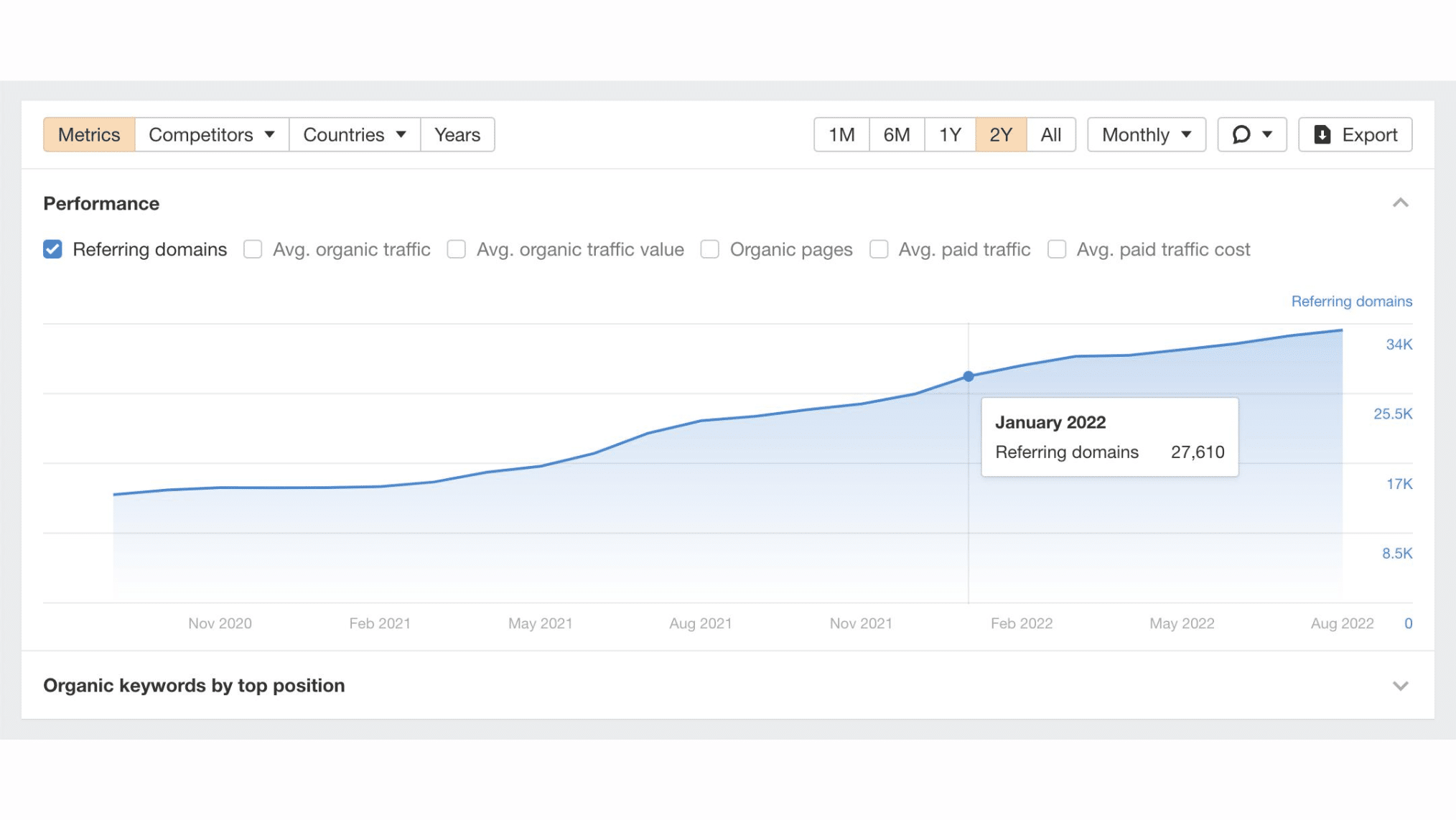Enable the Avg. organic traffic value checkbox
This screenshot has height=820, width=1456.
pos(457,249)
